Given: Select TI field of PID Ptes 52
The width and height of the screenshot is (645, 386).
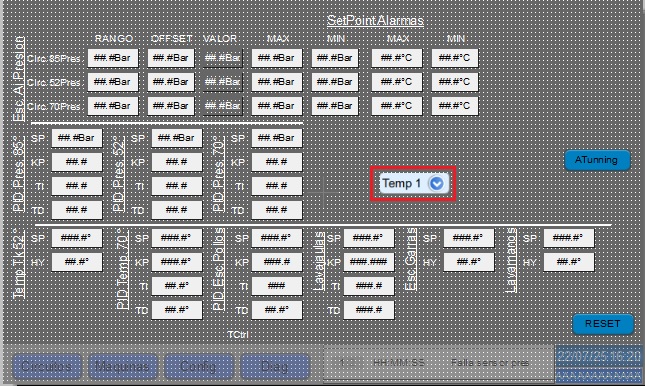Looking at the screenshot, I should (x=176, y=186).
